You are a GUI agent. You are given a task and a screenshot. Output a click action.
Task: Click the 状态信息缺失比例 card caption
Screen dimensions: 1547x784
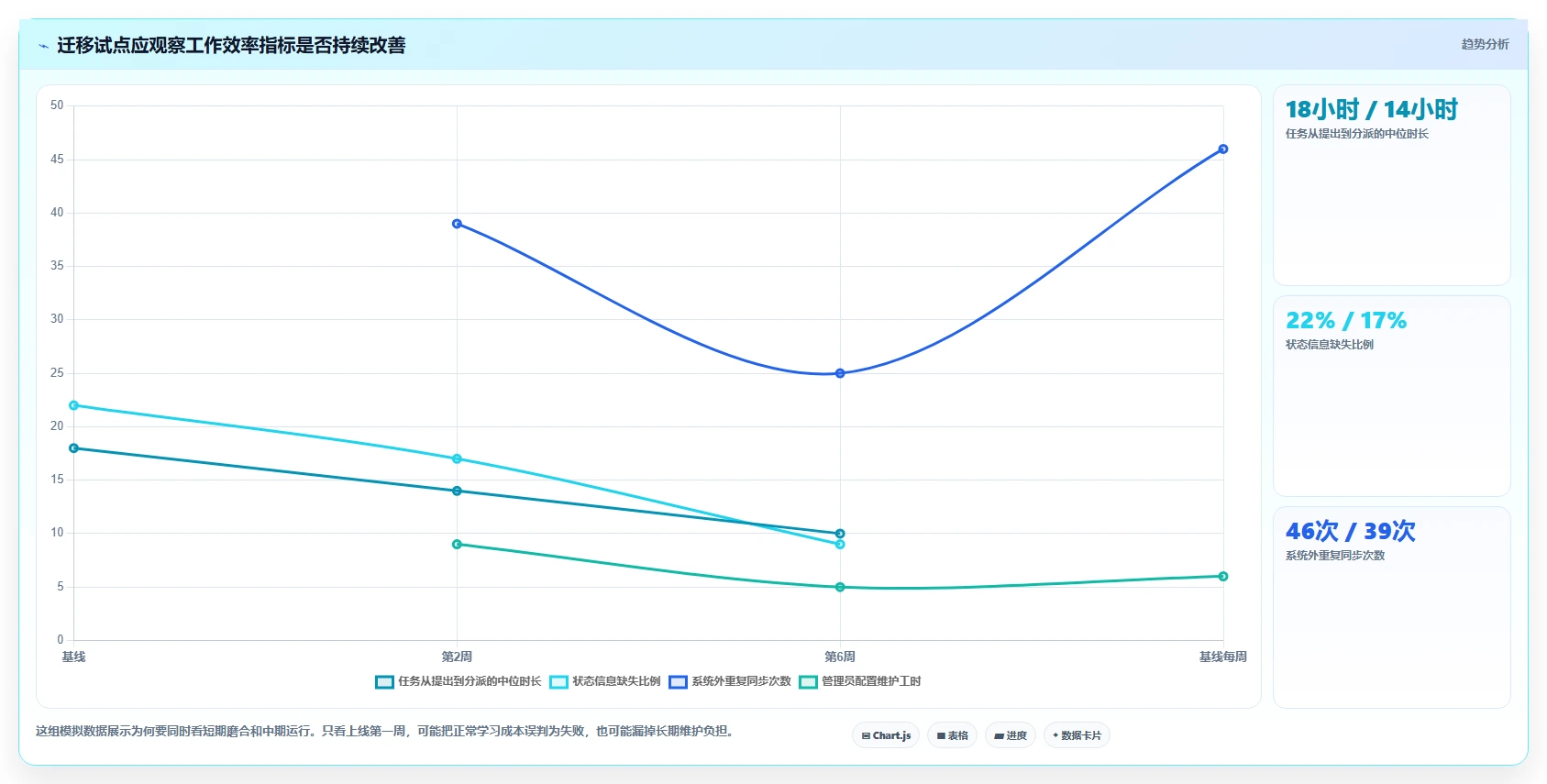click(x=1330, y=345)
